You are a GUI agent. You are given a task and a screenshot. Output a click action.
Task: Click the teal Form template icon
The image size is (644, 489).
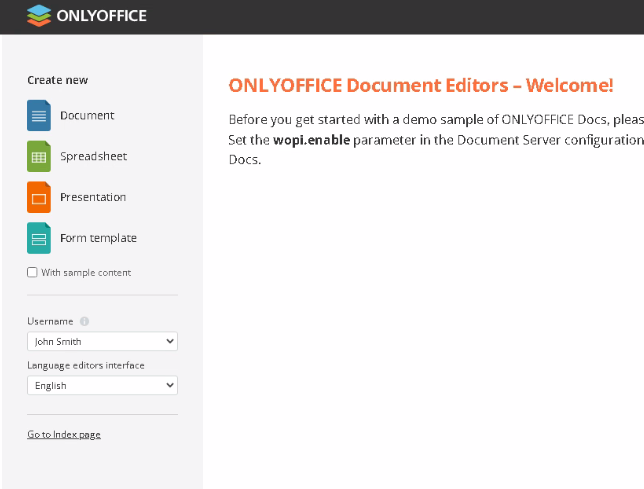[39, 238]
